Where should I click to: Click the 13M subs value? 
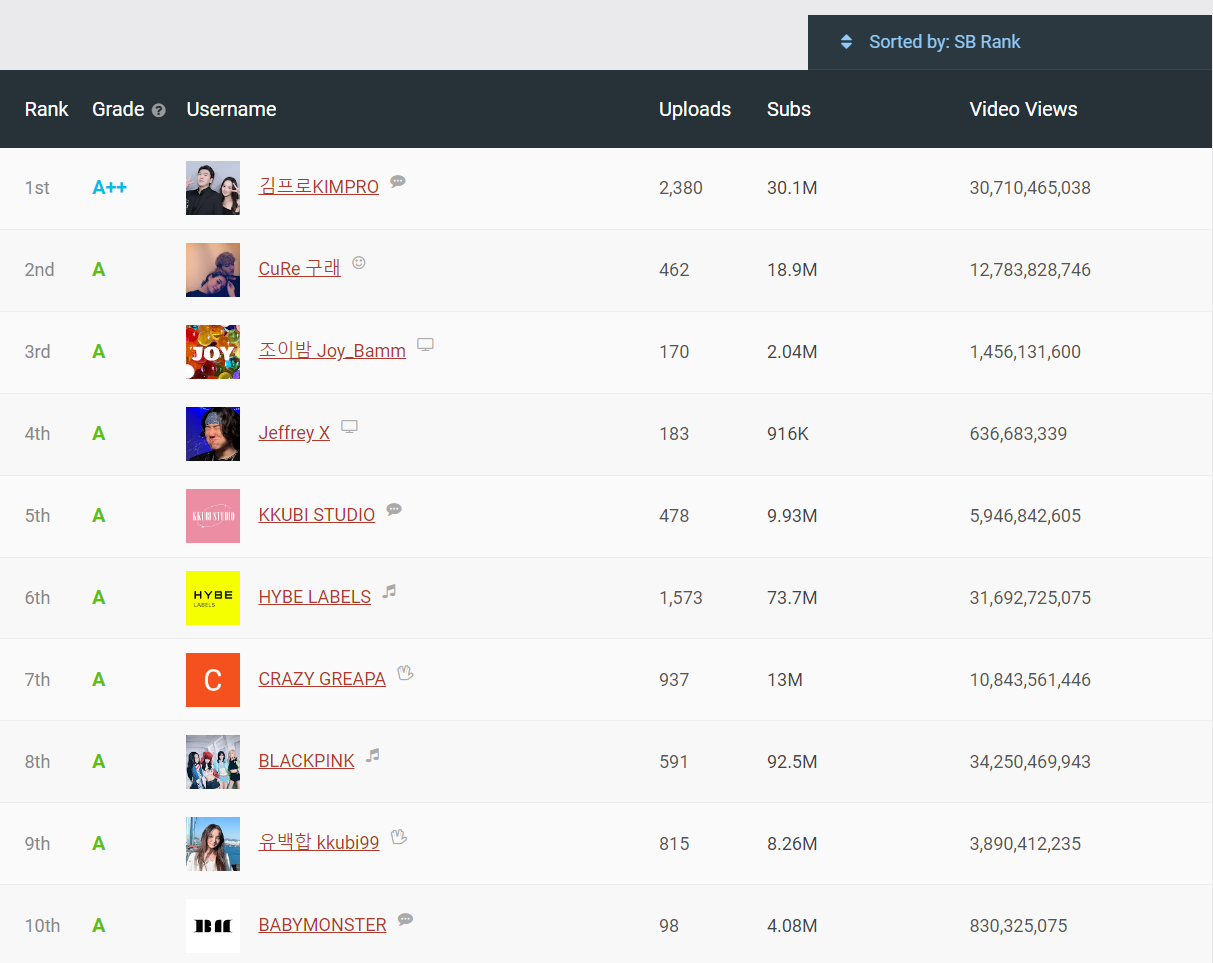click(785, 680)
